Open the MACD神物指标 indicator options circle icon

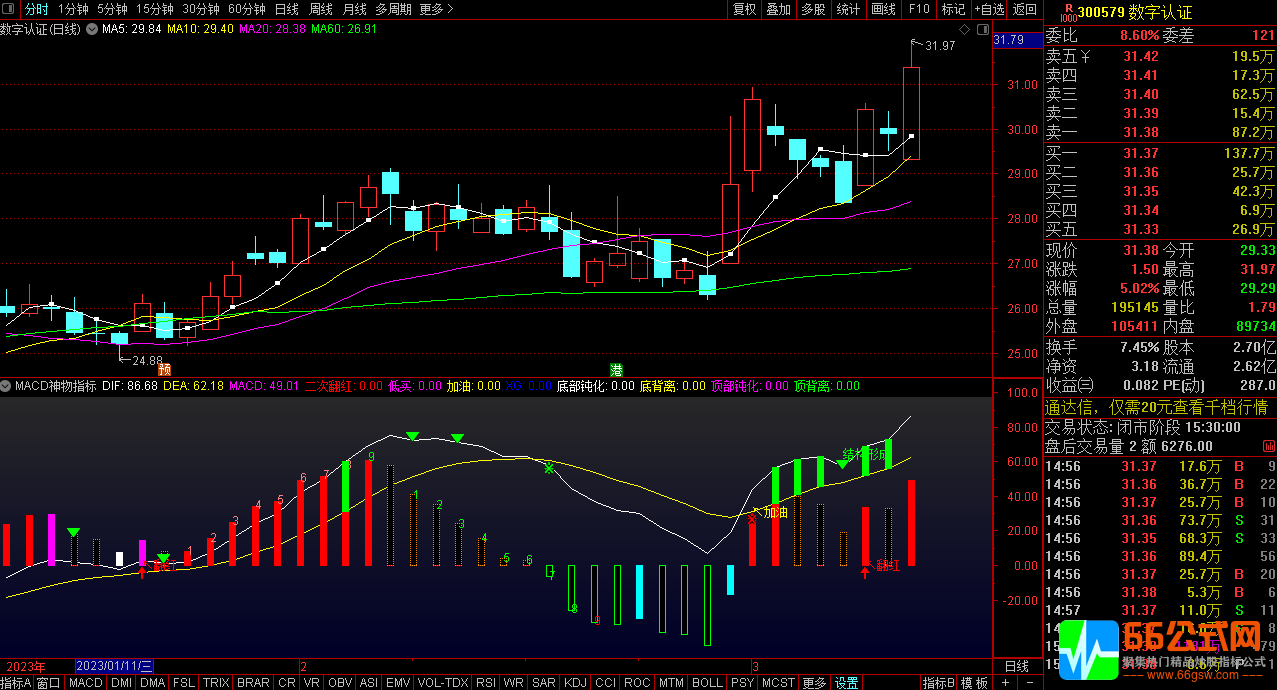(6, 386)
